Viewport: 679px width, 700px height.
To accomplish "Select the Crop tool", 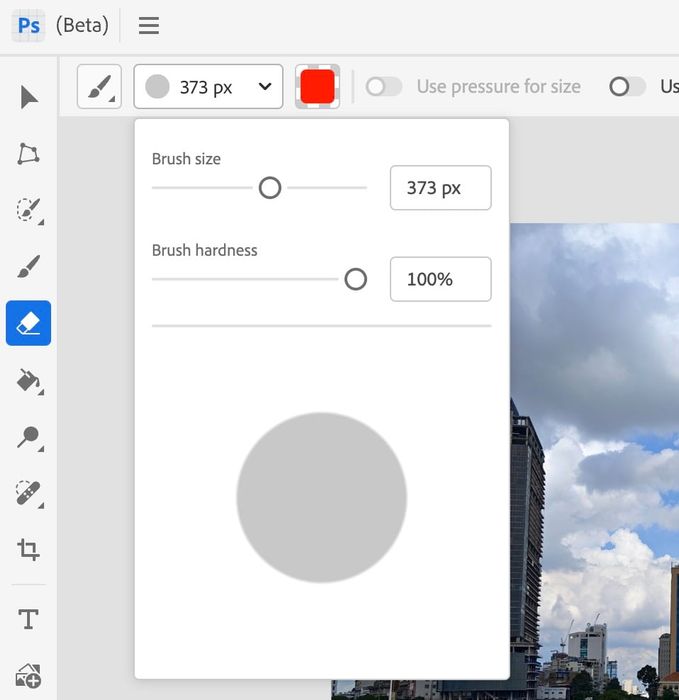I will click(29, 549).
